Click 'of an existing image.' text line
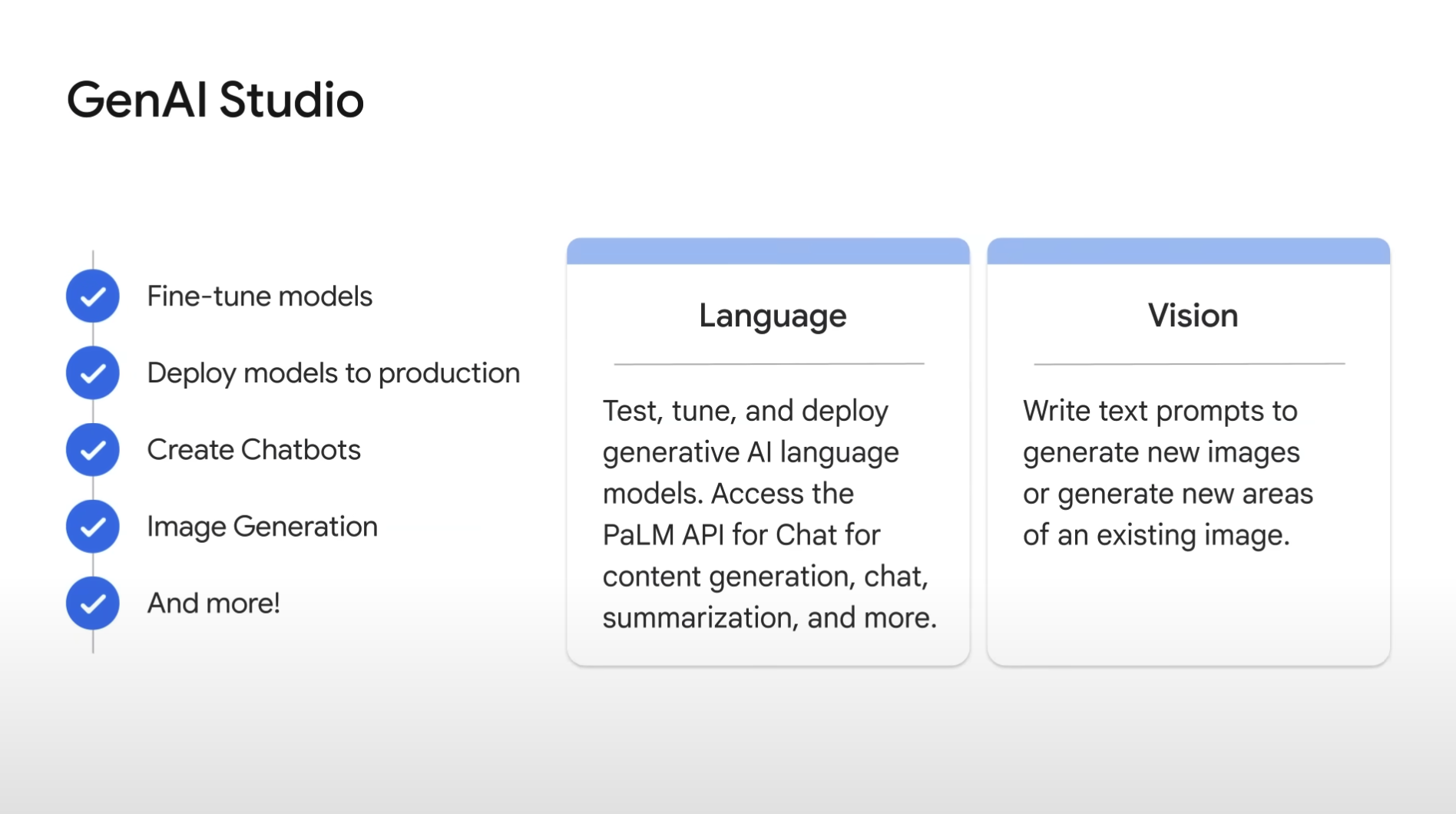 1157,535
